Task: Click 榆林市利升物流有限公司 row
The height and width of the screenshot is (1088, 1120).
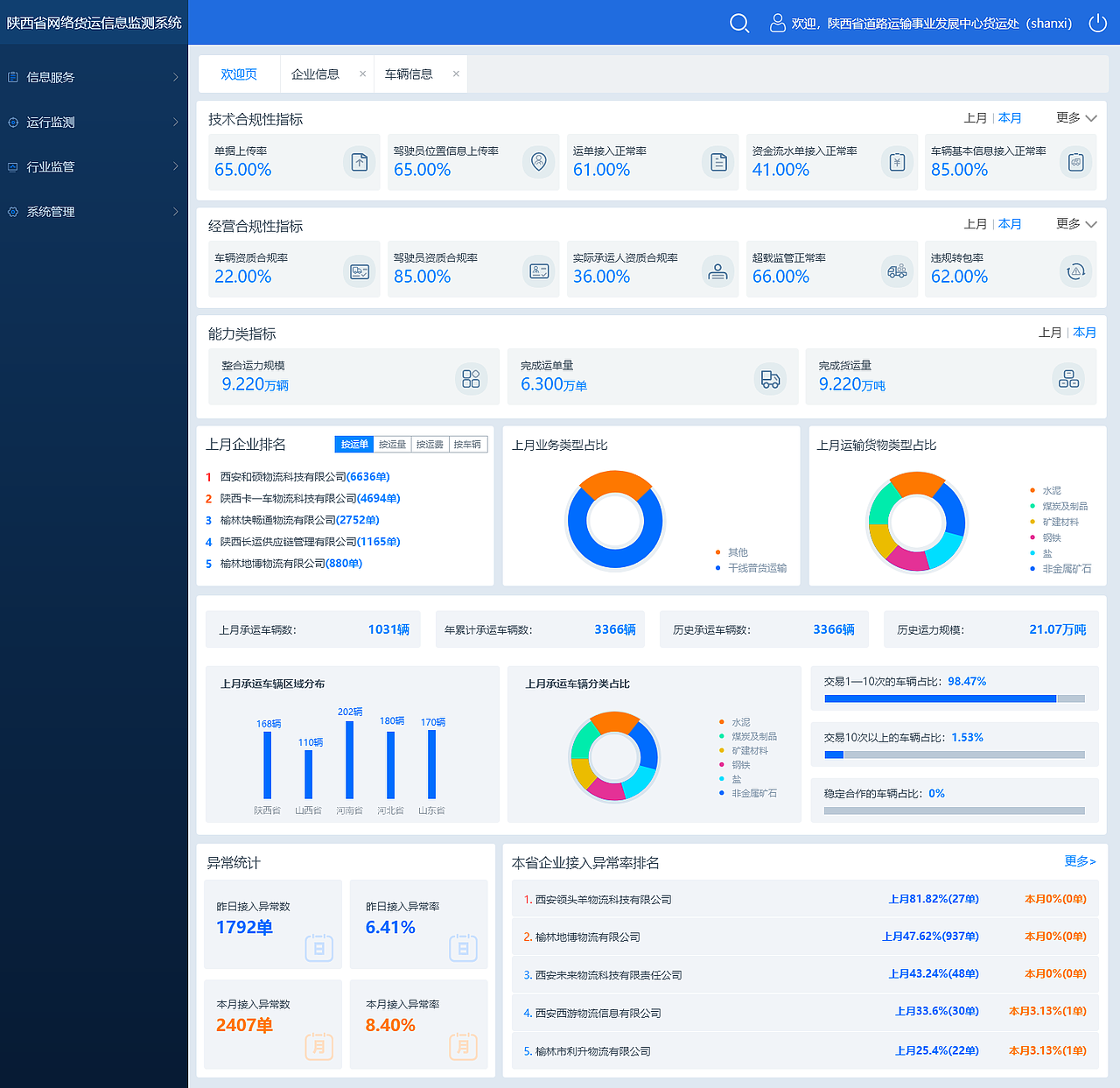Action: click(805, 1050)
